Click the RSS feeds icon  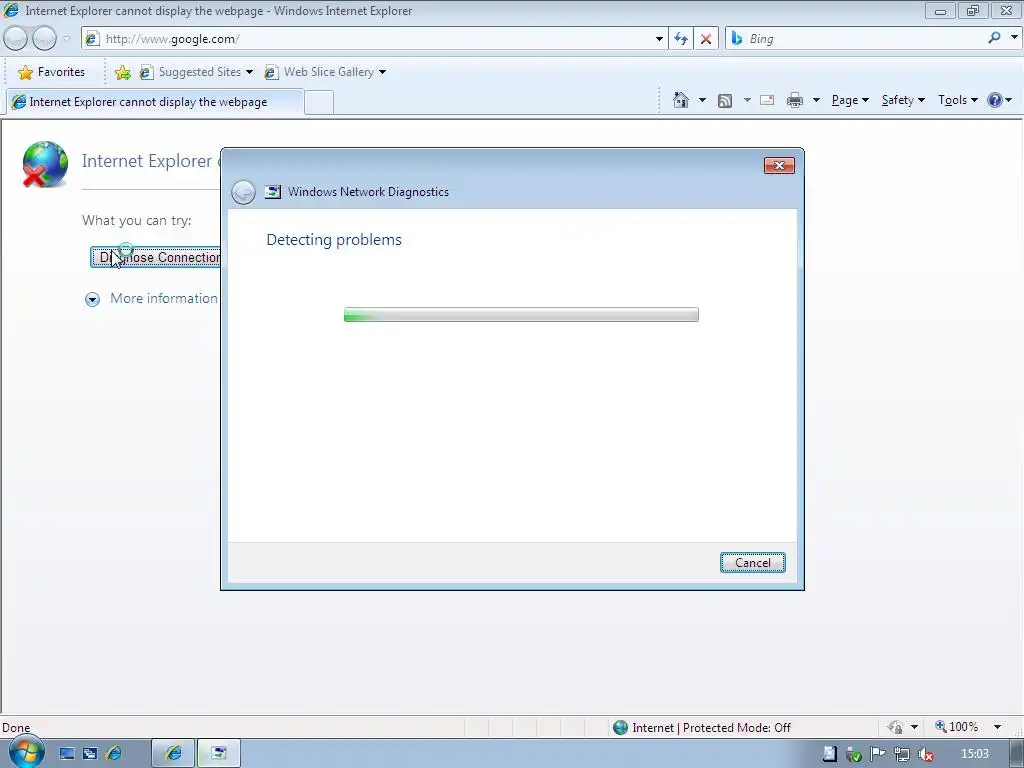pyautogui.click(x=725, y=101)
